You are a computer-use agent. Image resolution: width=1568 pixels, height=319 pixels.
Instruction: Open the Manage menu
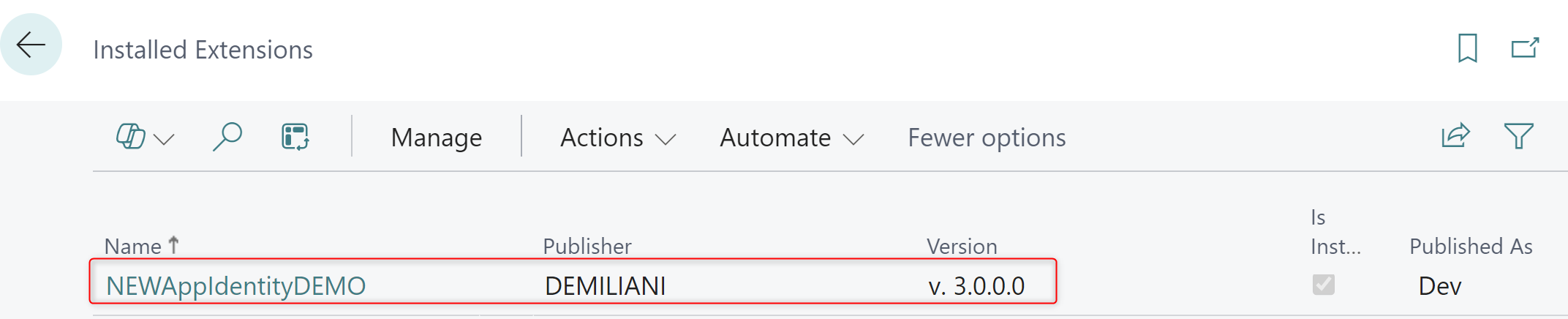tap(437, 138)
